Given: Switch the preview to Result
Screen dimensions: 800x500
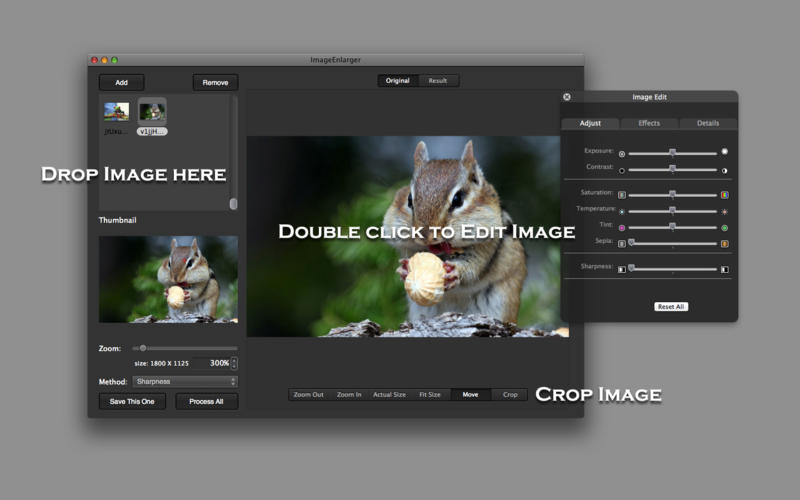Looking at the screenshot, I should [438, 81].
